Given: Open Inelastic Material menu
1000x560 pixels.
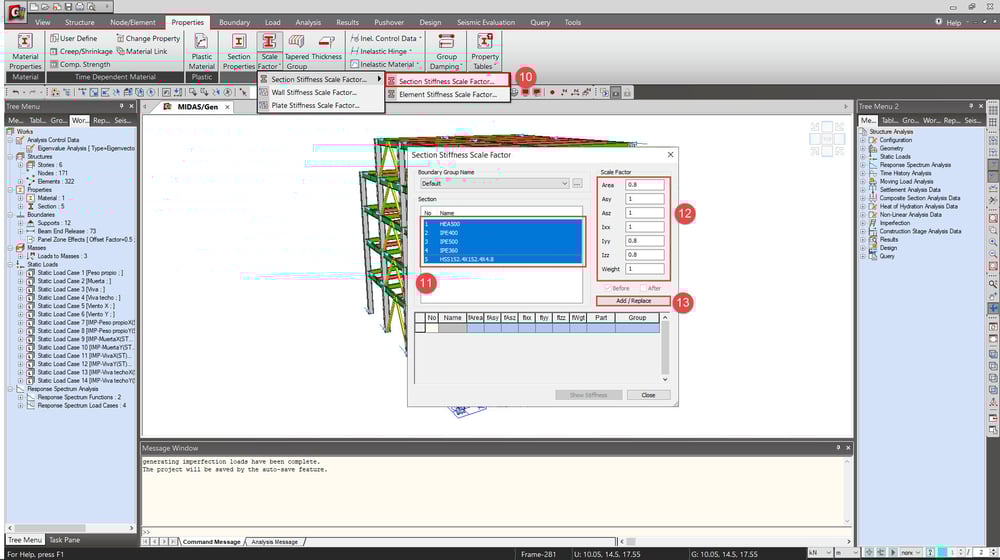Looking at the screenshot, I should [x=385, y=64].
